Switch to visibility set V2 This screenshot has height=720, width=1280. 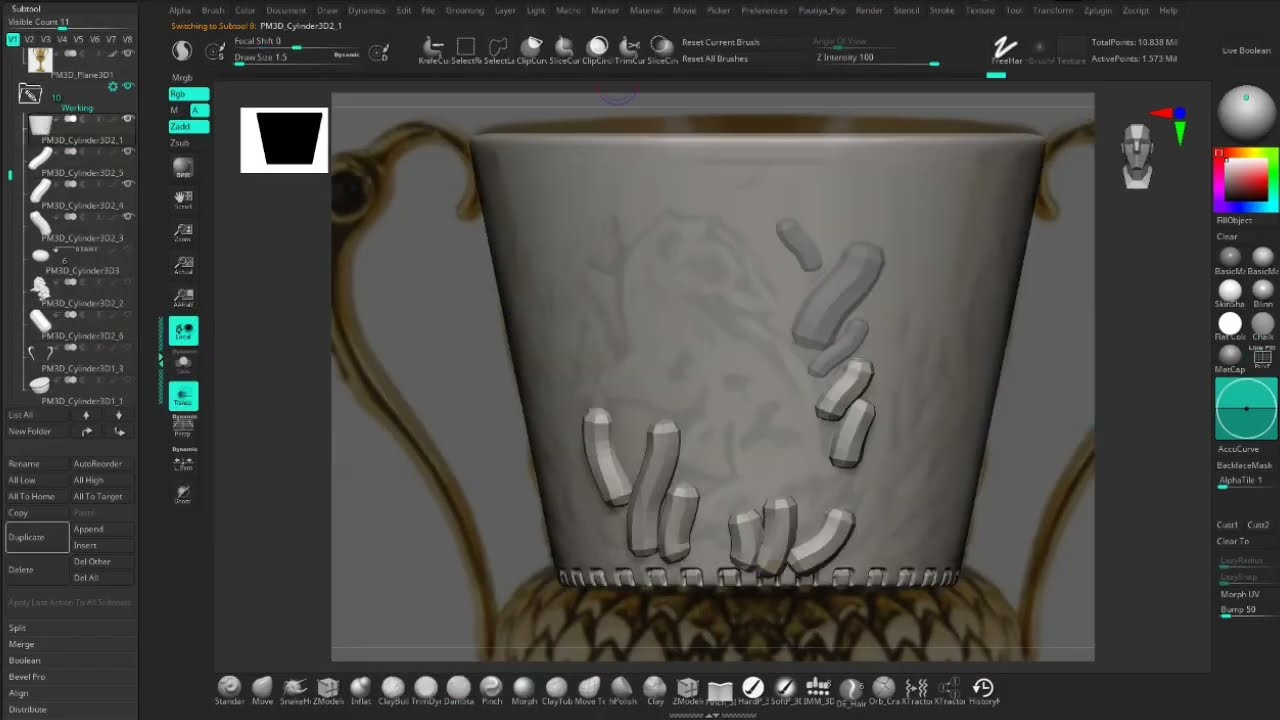point(29,39)
